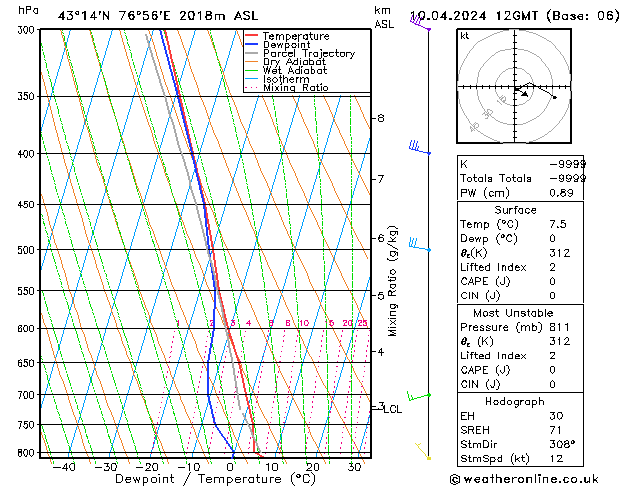The image size is (629, 486).
Task: Click the CAPE (J) label under Surface
Action: tap(485, 281)
